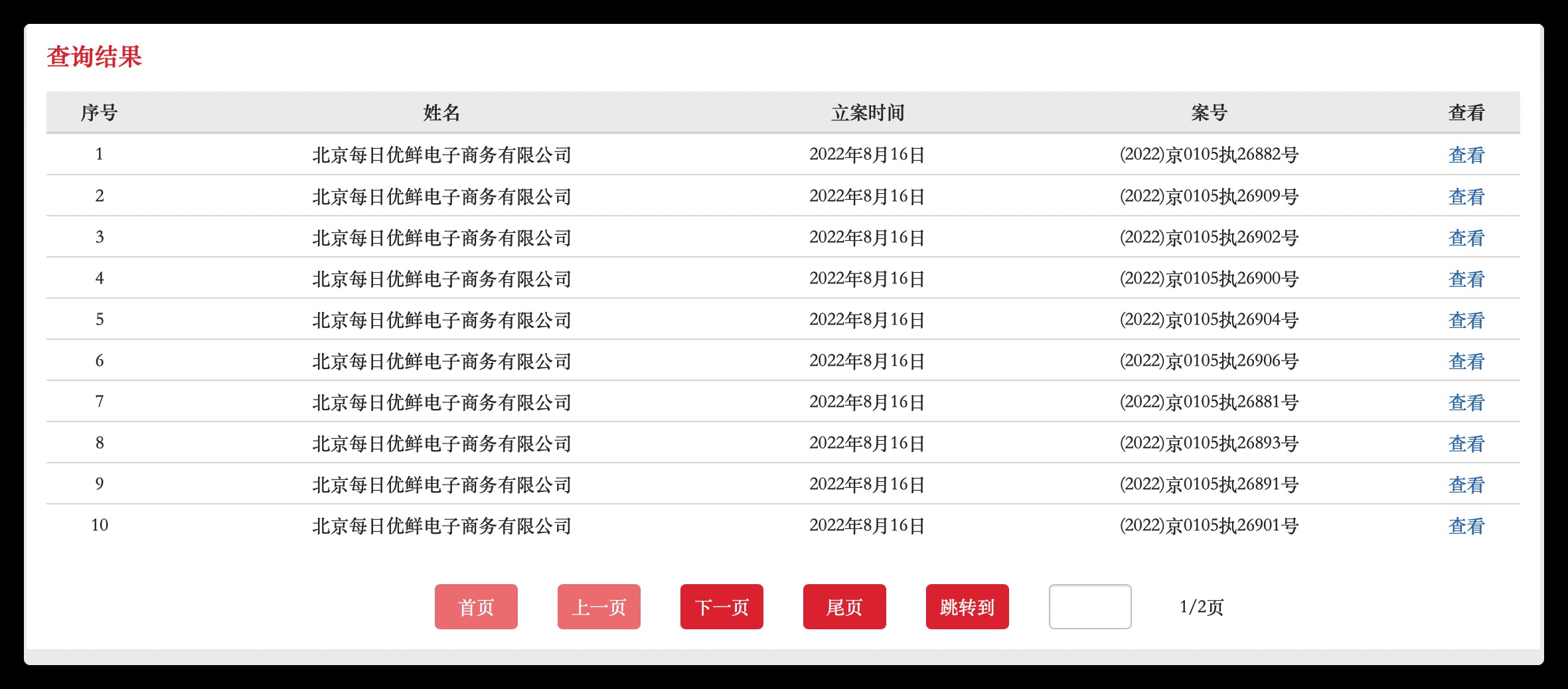Go to next page via 下一页
The image size is (1568, 689).
pyautogui.click(x=722, y=607)
